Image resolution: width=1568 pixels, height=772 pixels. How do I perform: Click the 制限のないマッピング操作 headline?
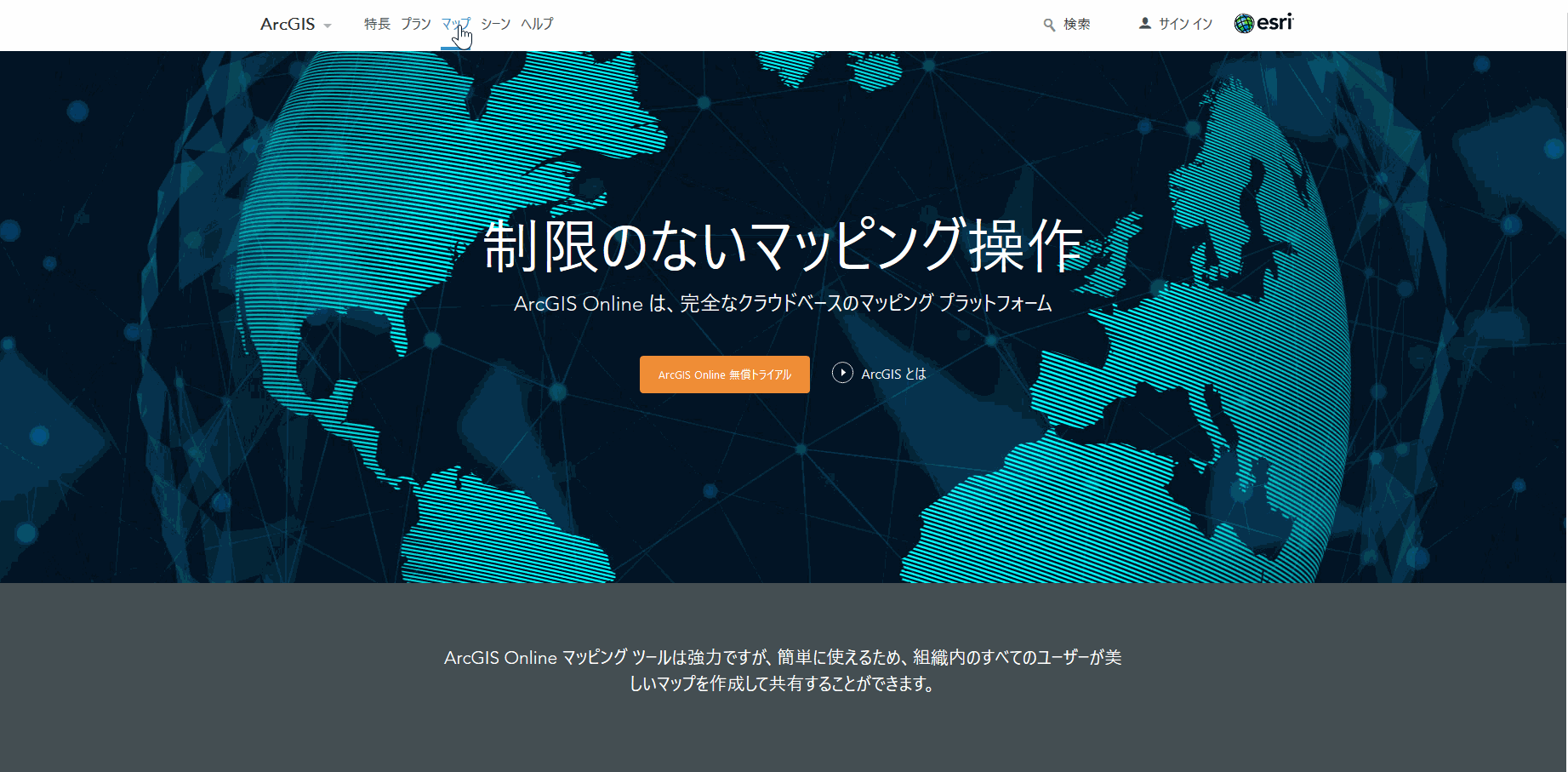click(x=784, y=246)
